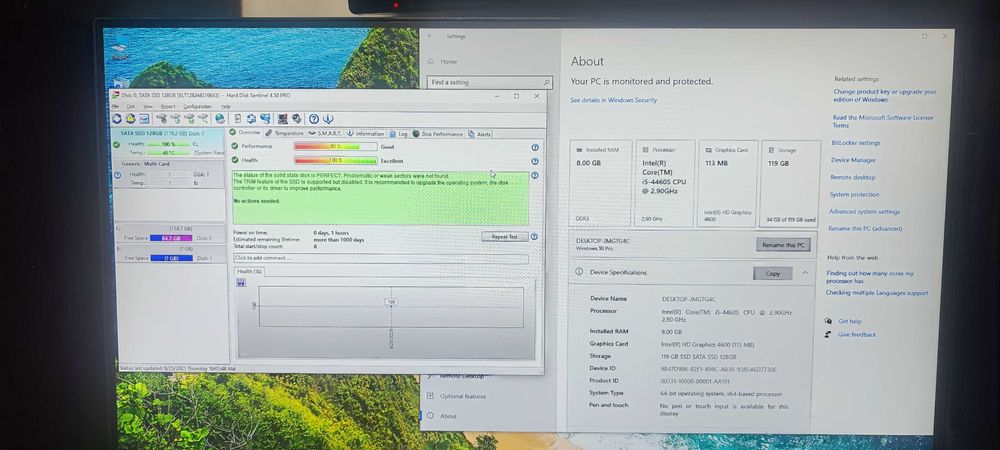Click the dark gear toolbar icon before help
Screen dimensions: 1000x450
tap(297, 119)
